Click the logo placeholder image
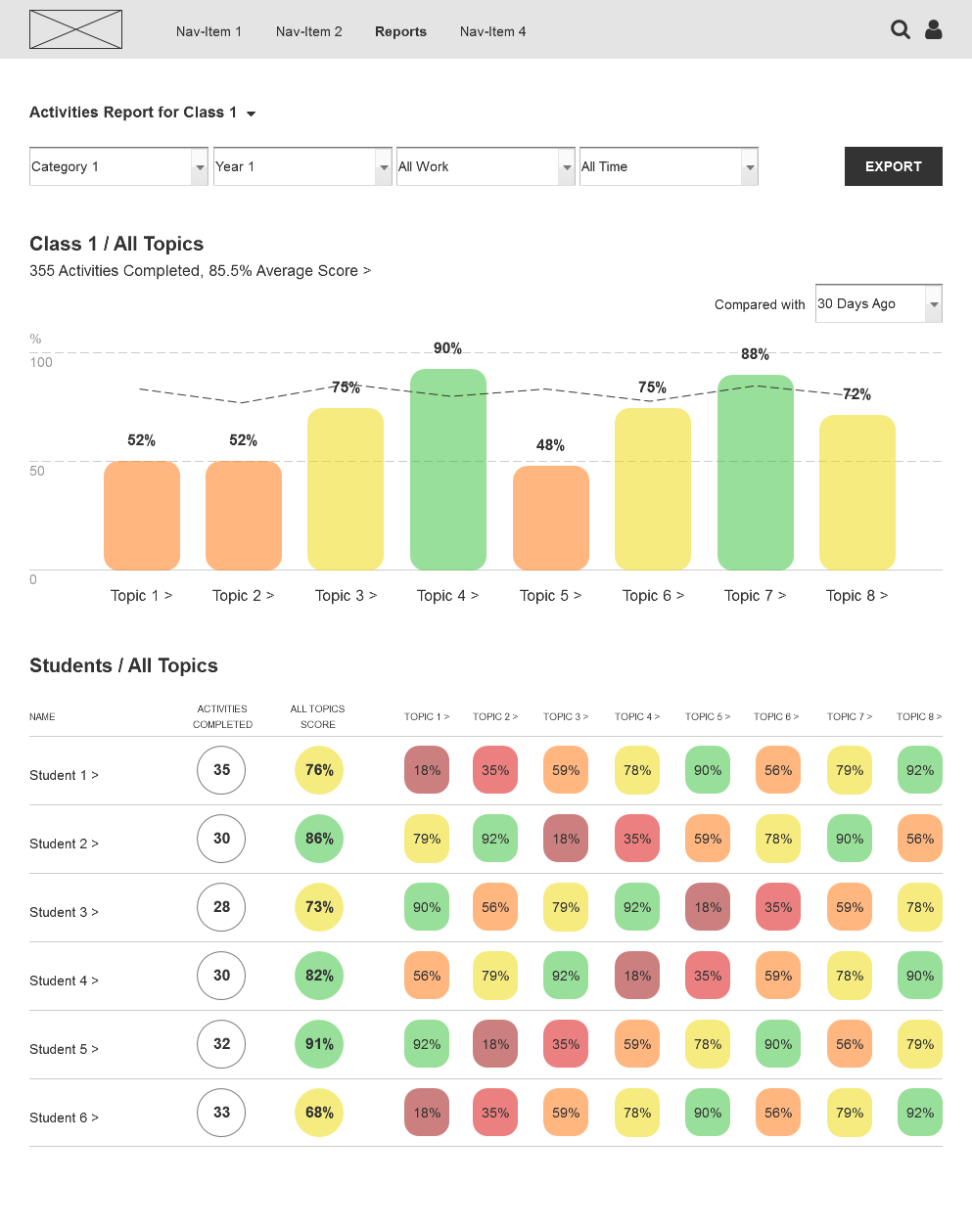The image size is (972, 1232). point(75,29)
